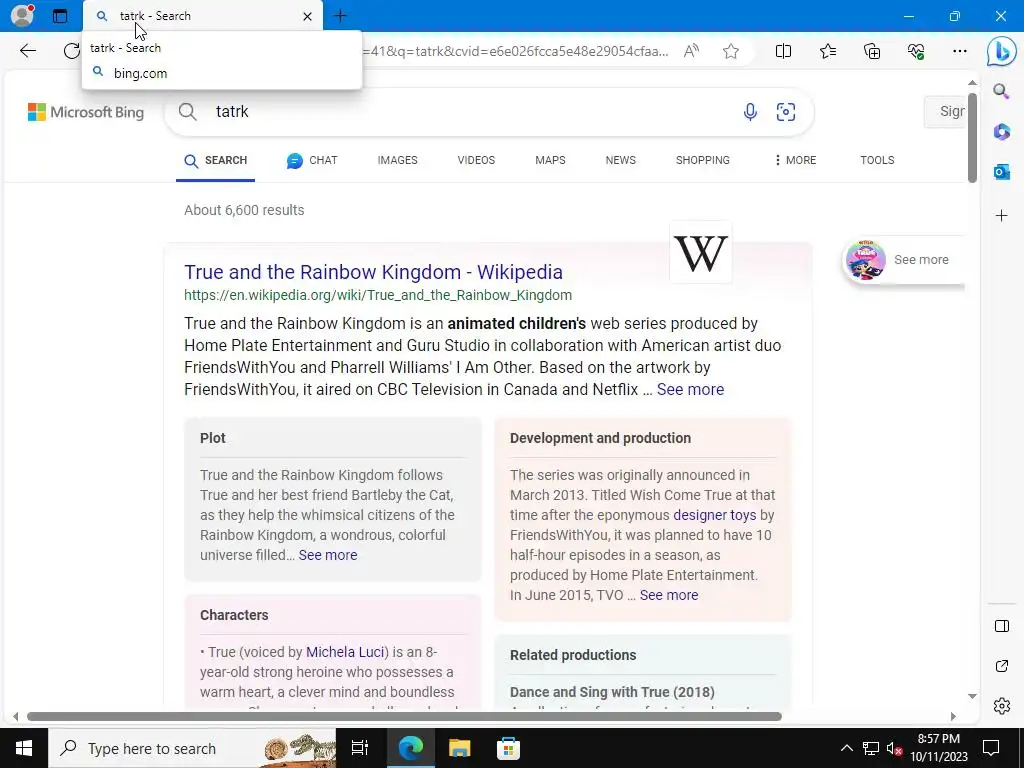Click the Read aloud icon in address bar
The width and height of the screenshot is (1024, 768).
pos(692,51)
